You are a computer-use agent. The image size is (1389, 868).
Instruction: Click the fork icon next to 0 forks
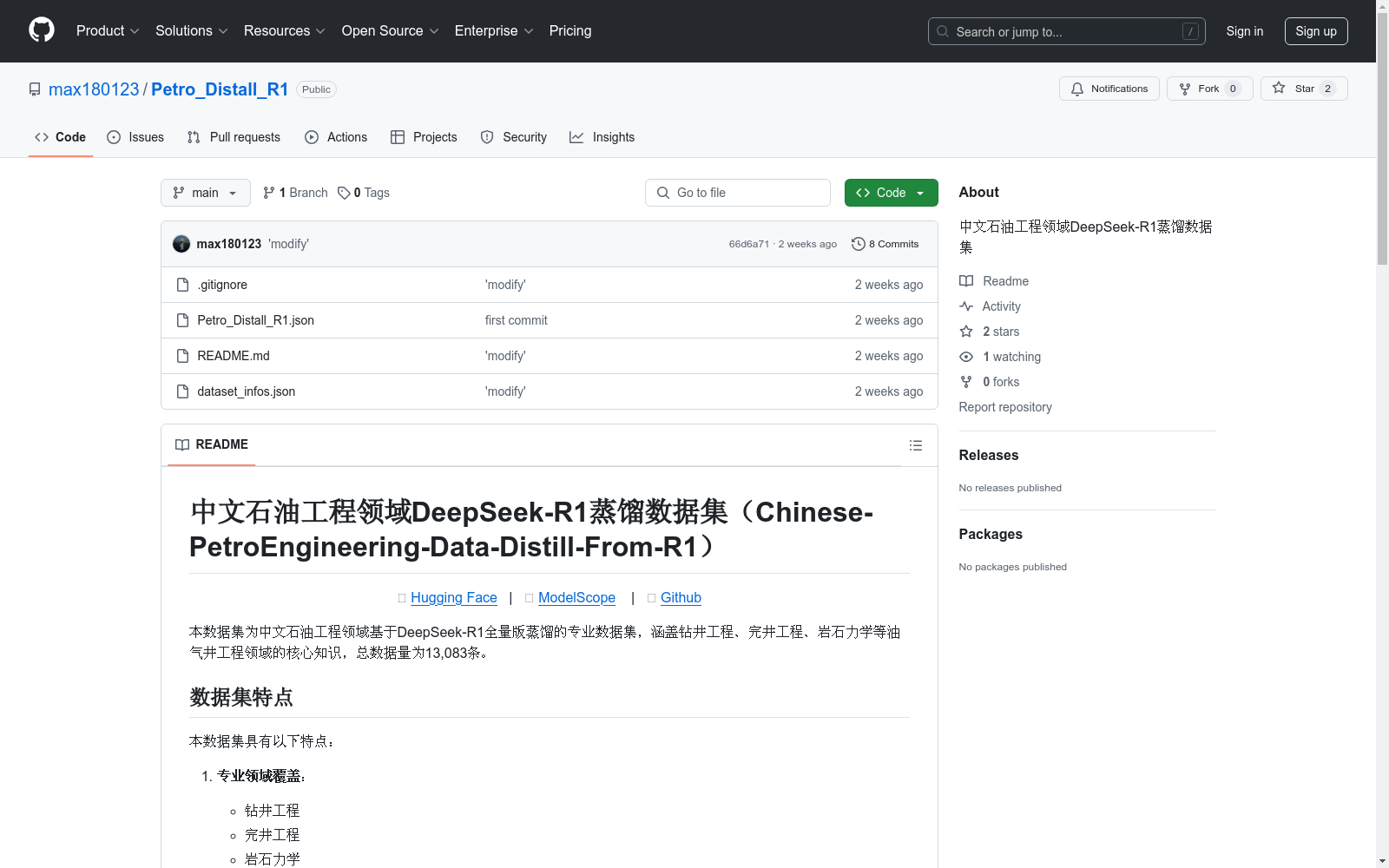point(966,382)
